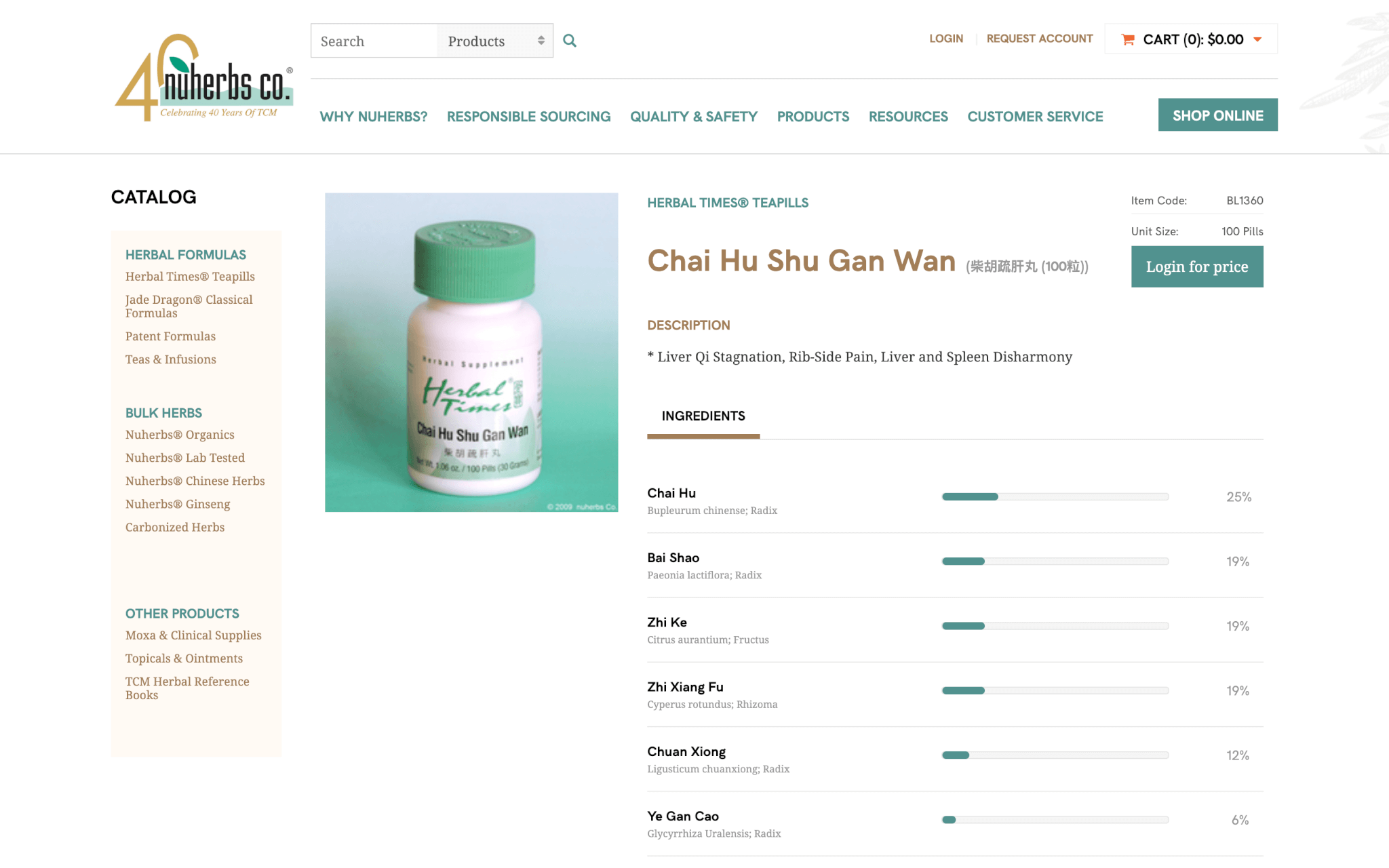
Task: Click the Chai Hu percentage bar
Action: coord(1055,496)
